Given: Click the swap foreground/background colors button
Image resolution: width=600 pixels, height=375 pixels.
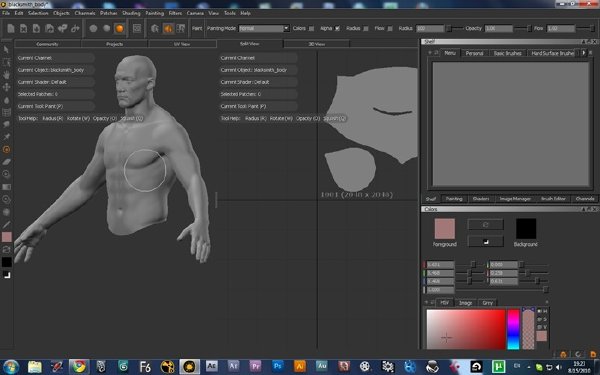Looking at the screenshot, I should point(485,225).
